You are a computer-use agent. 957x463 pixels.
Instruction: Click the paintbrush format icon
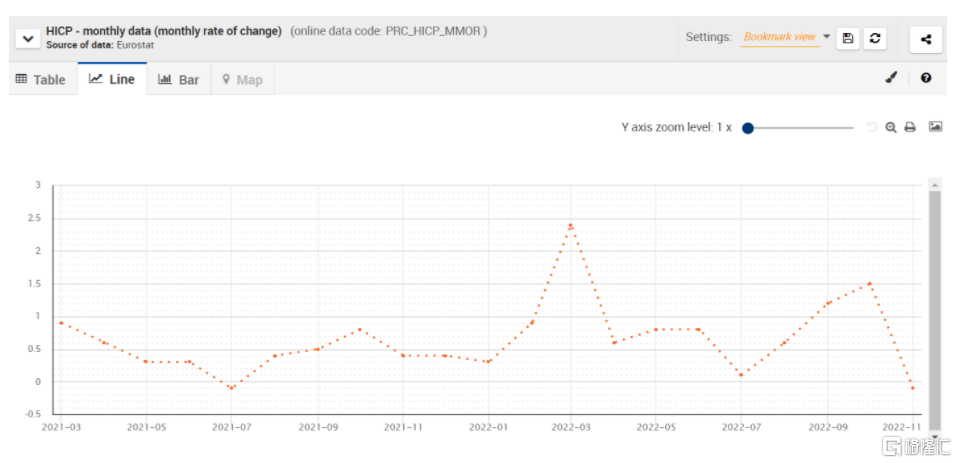click(891, 78)
